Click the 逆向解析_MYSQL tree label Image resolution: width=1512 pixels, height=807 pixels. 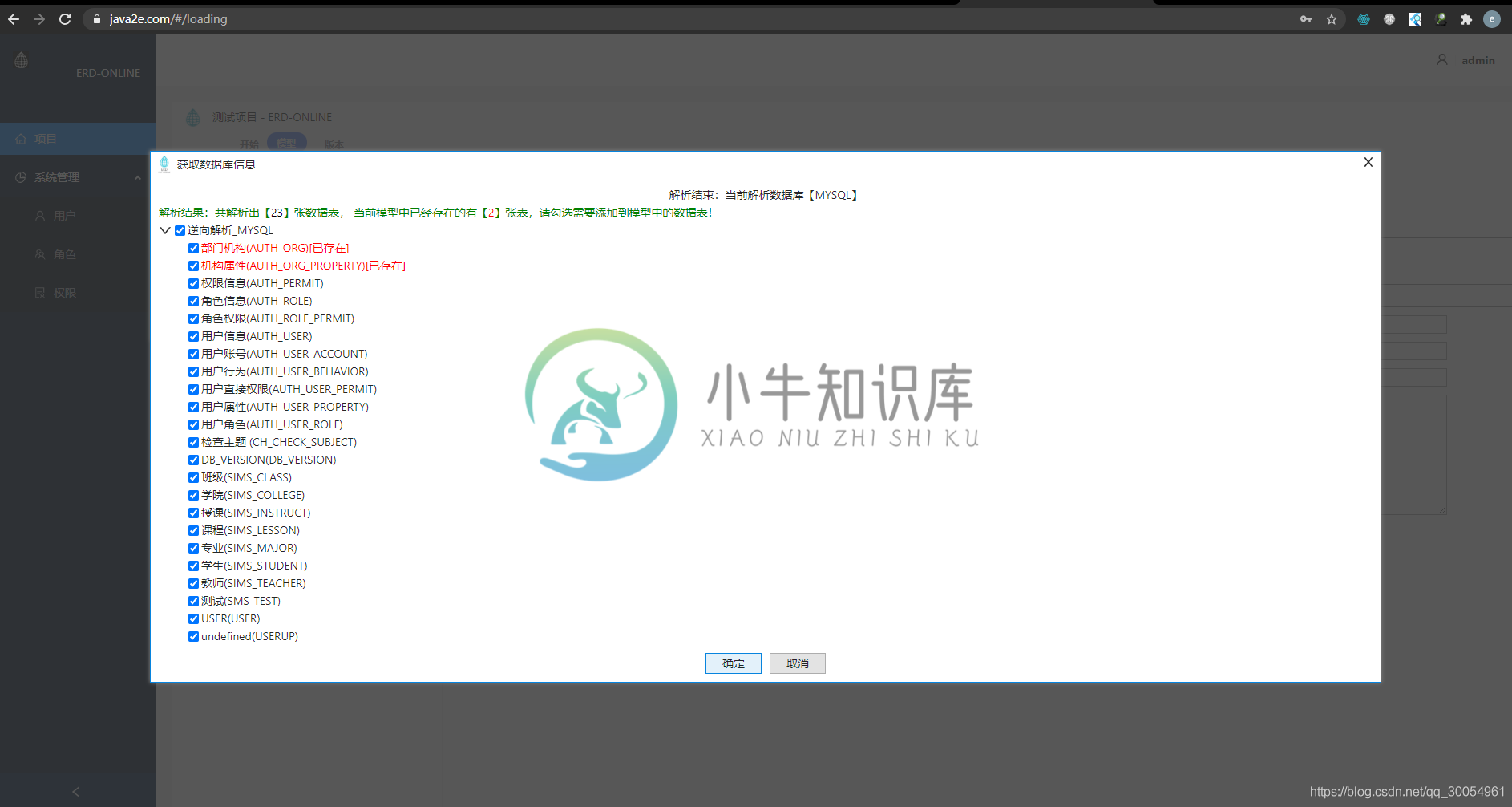pos(230,230)
